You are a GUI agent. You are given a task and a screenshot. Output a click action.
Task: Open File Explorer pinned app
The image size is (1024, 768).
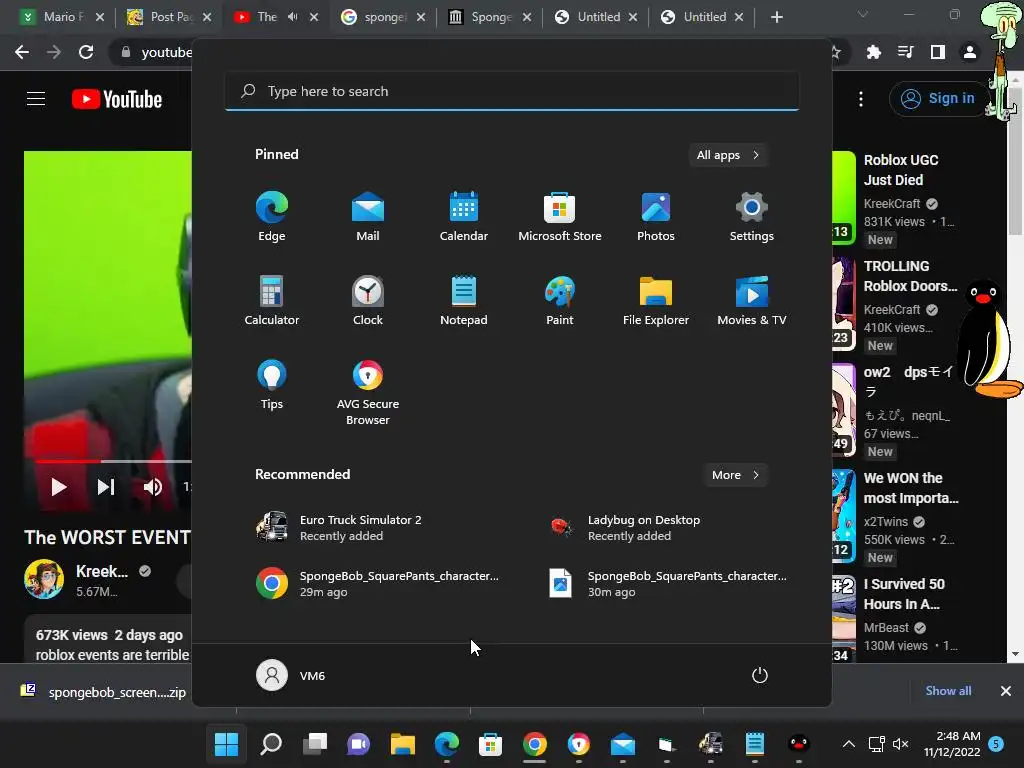coord(656,300)
